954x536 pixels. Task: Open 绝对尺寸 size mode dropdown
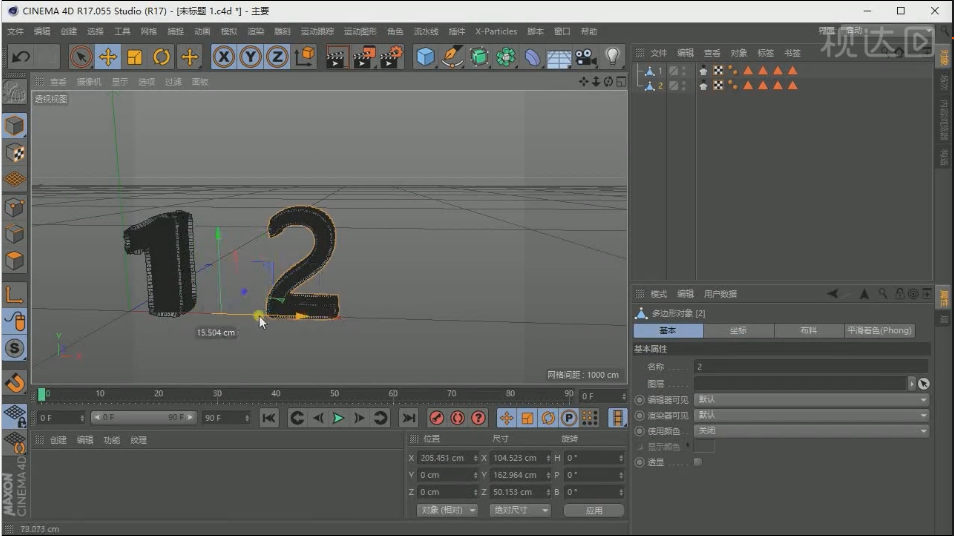point(520,510)
